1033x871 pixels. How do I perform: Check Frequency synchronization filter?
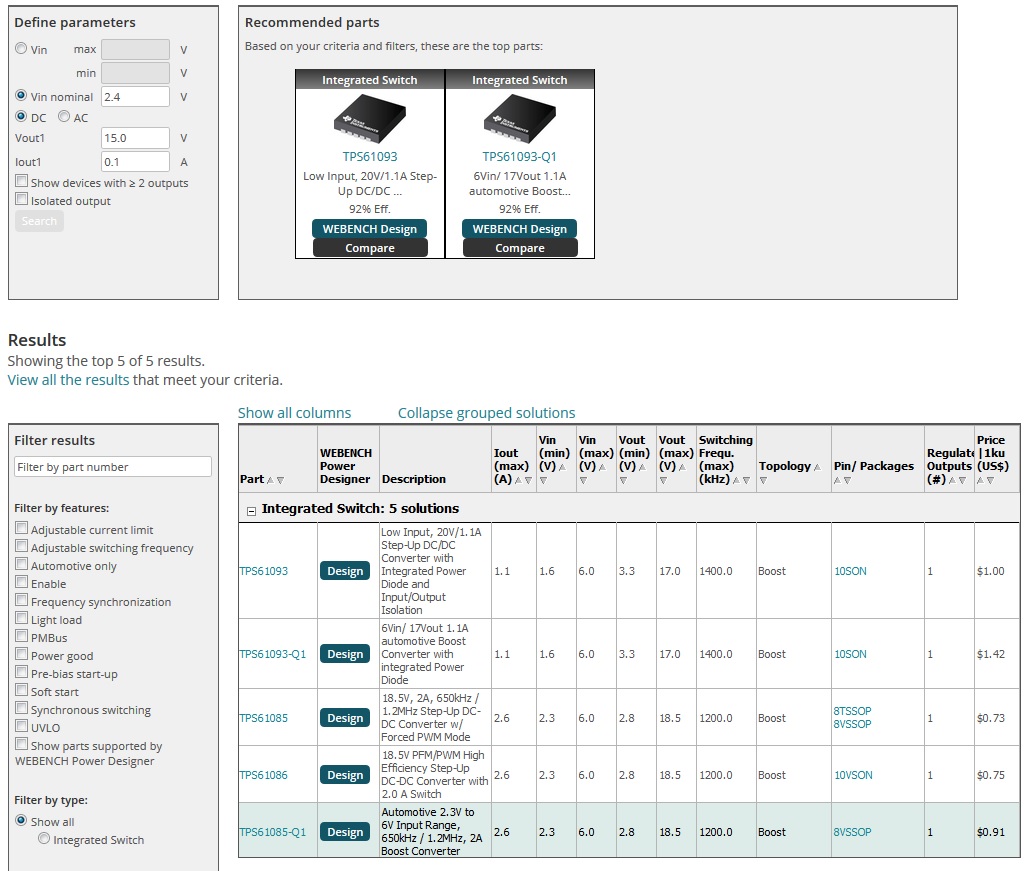22,600
